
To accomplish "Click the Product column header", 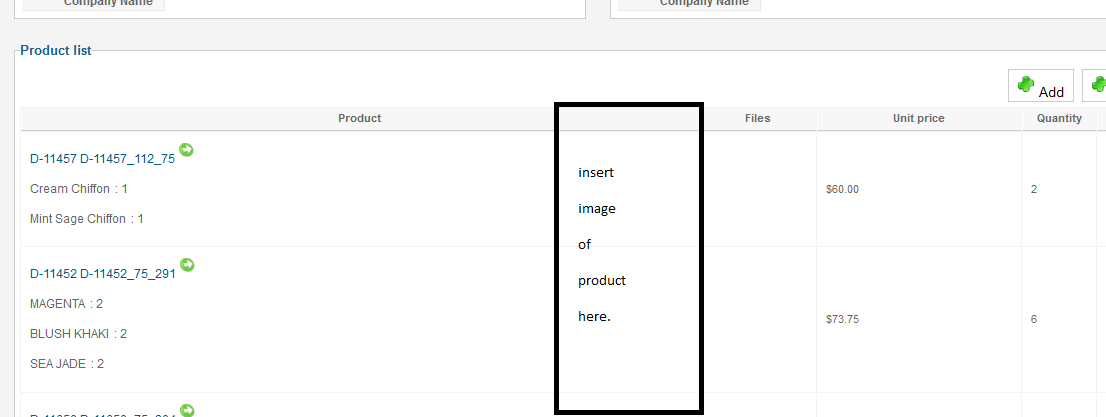I will 359,118.
